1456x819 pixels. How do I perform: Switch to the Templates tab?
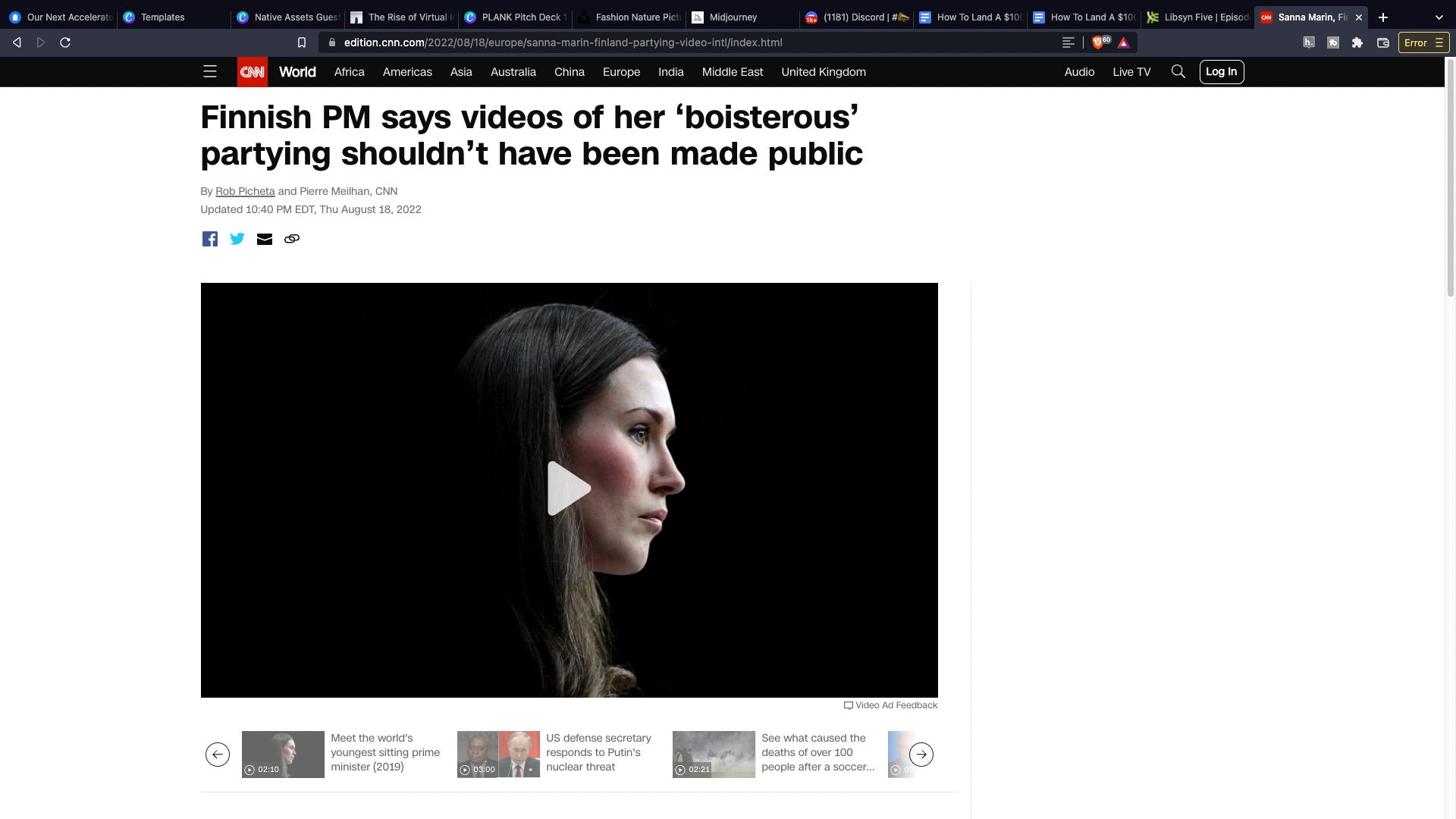[x=174, y=17]
